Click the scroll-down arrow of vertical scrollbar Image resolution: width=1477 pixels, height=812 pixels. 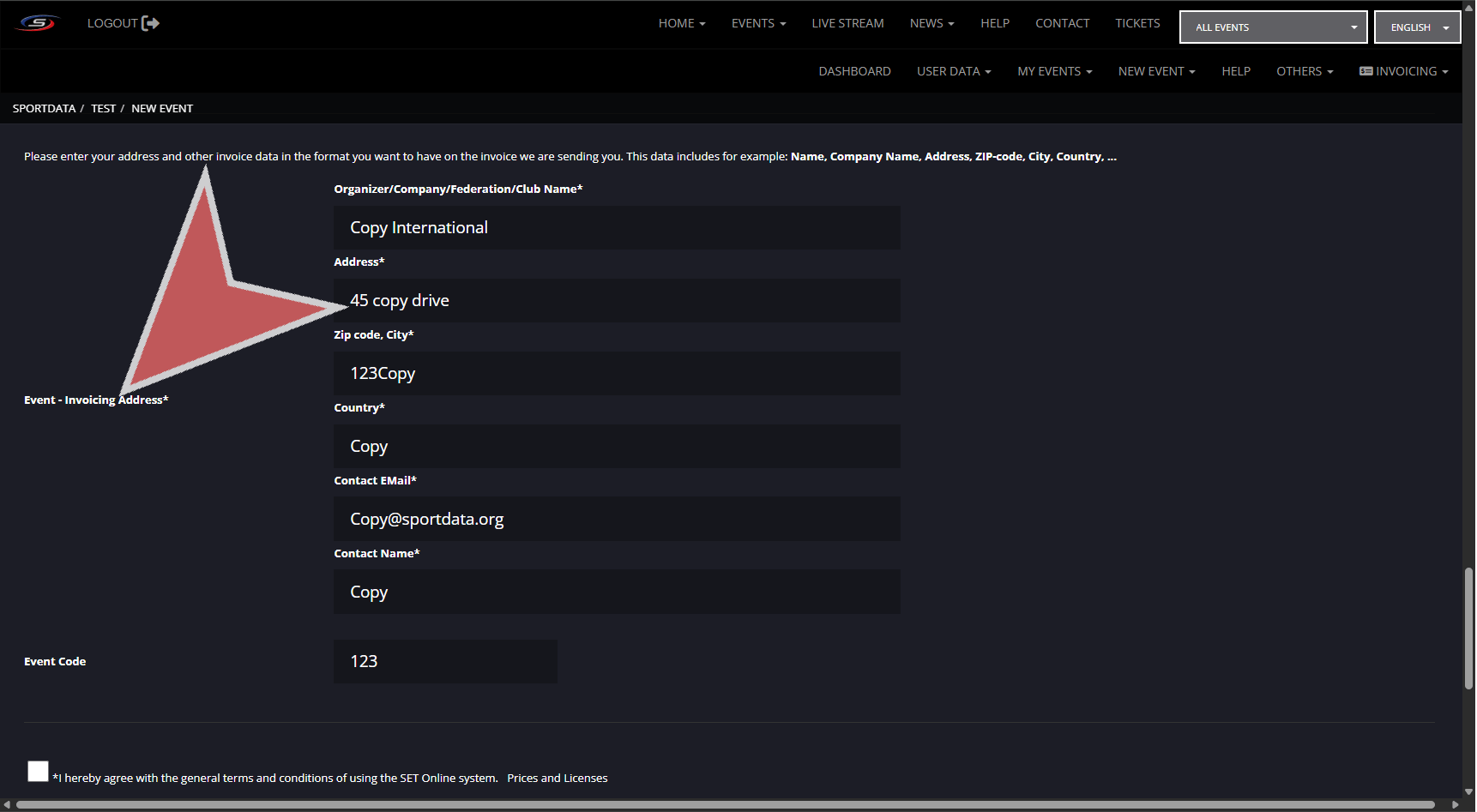click(1468, 792)
